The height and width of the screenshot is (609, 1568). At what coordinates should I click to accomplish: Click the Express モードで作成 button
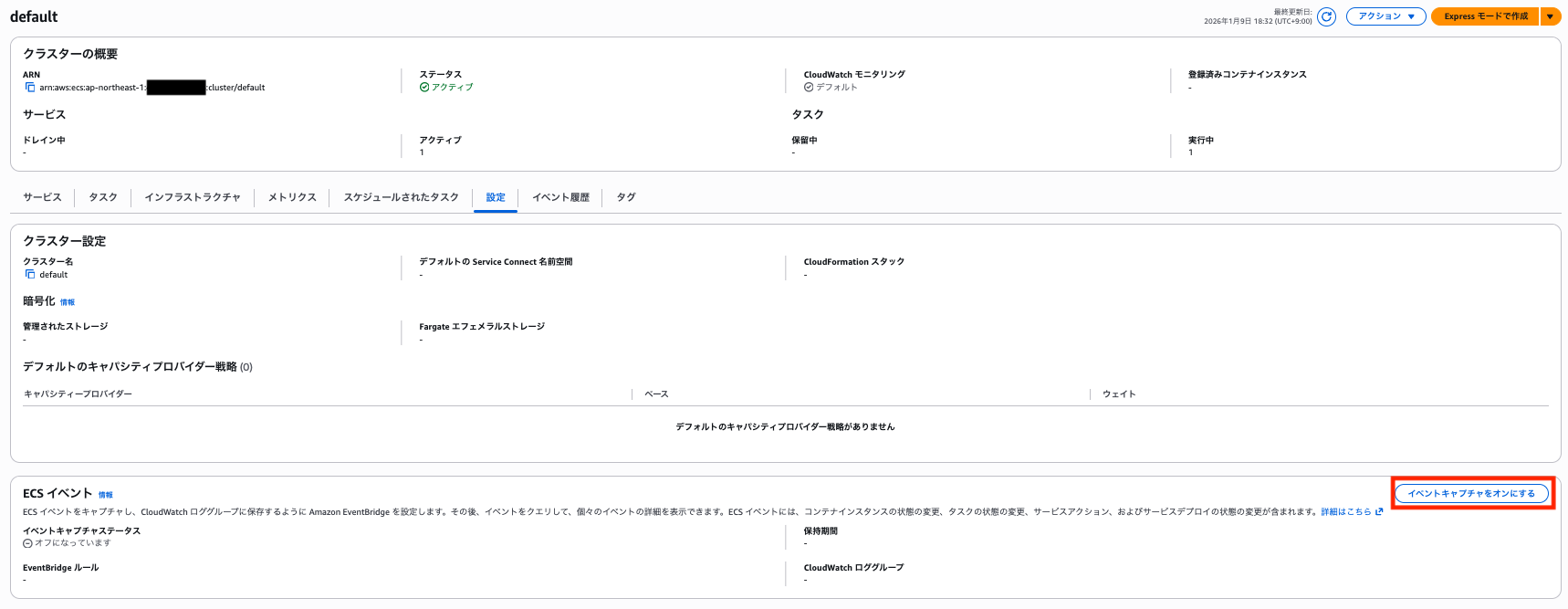click(x=1485, y=16)
